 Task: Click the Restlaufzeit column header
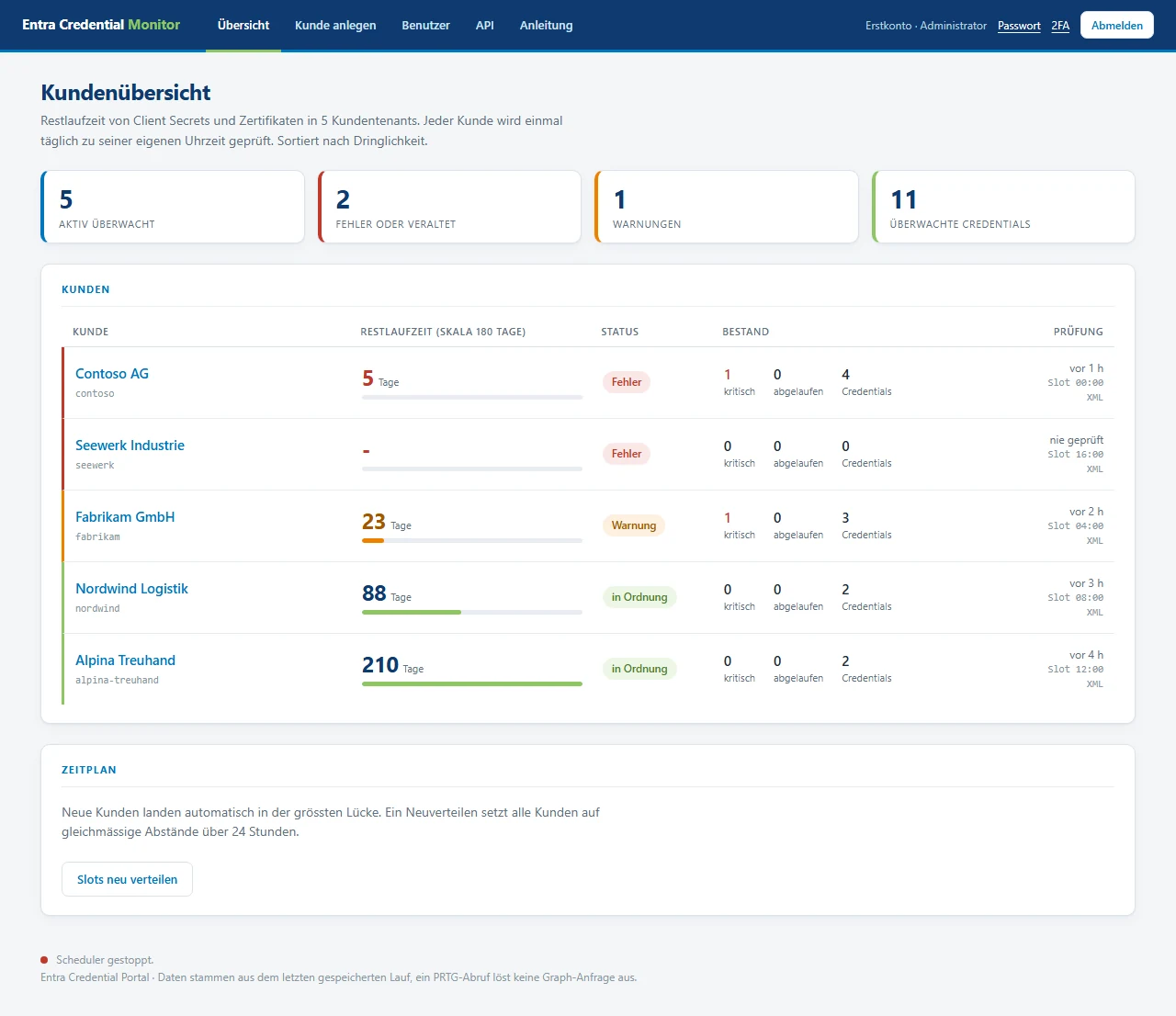443,332
